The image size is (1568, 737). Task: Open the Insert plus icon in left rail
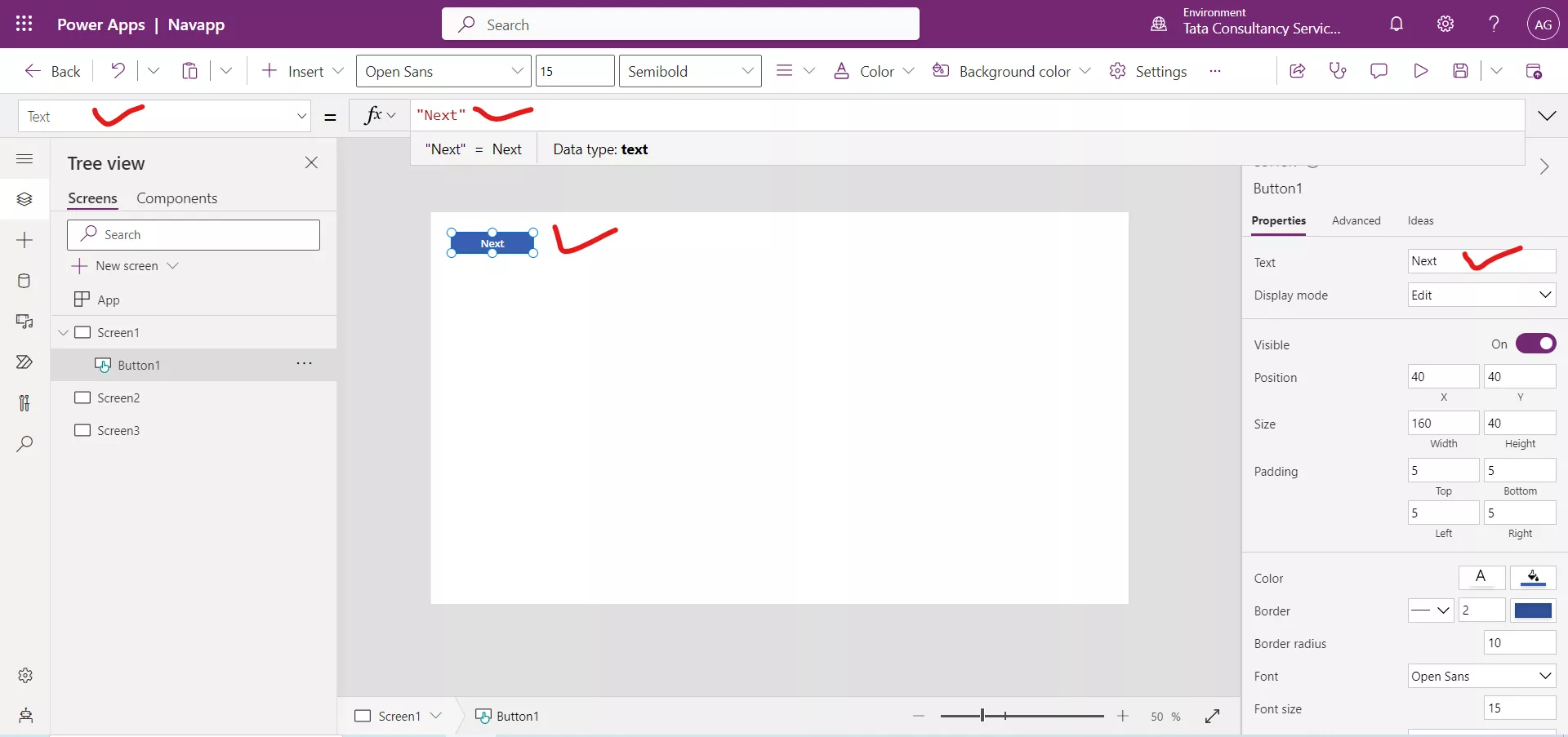24,240
